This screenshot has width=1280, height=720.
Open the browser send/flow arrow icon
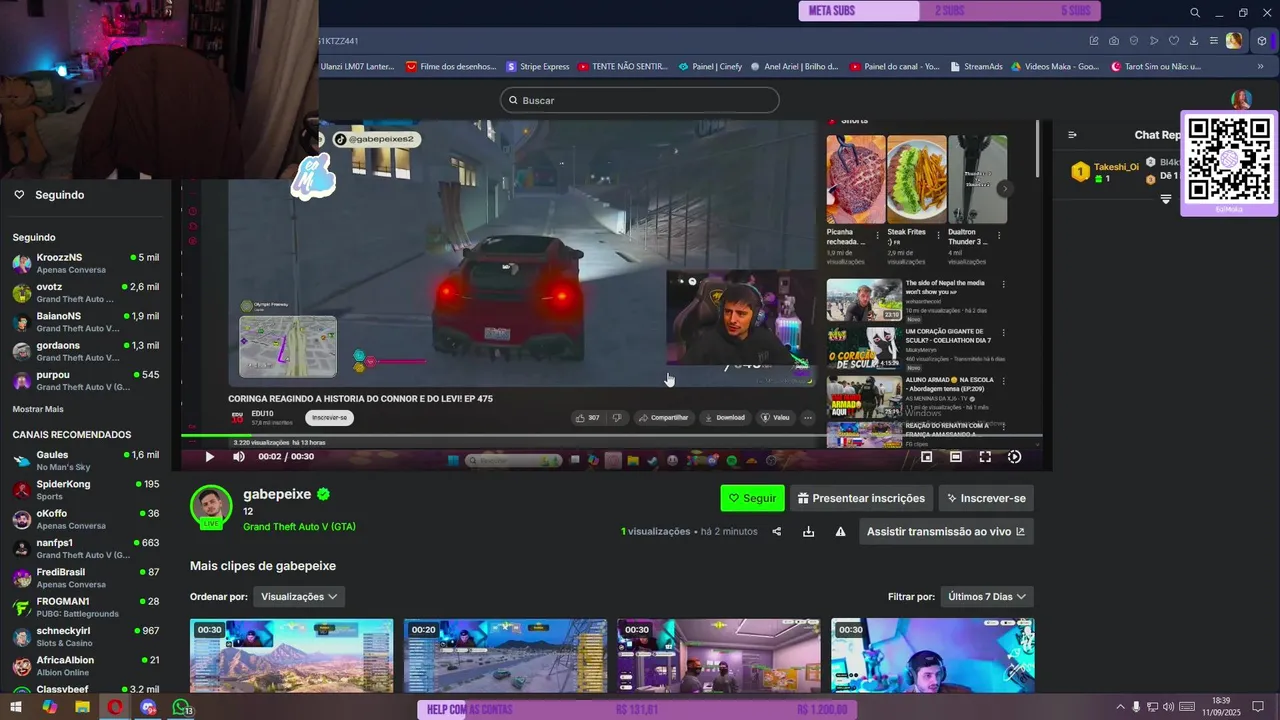pos(1154,41)
